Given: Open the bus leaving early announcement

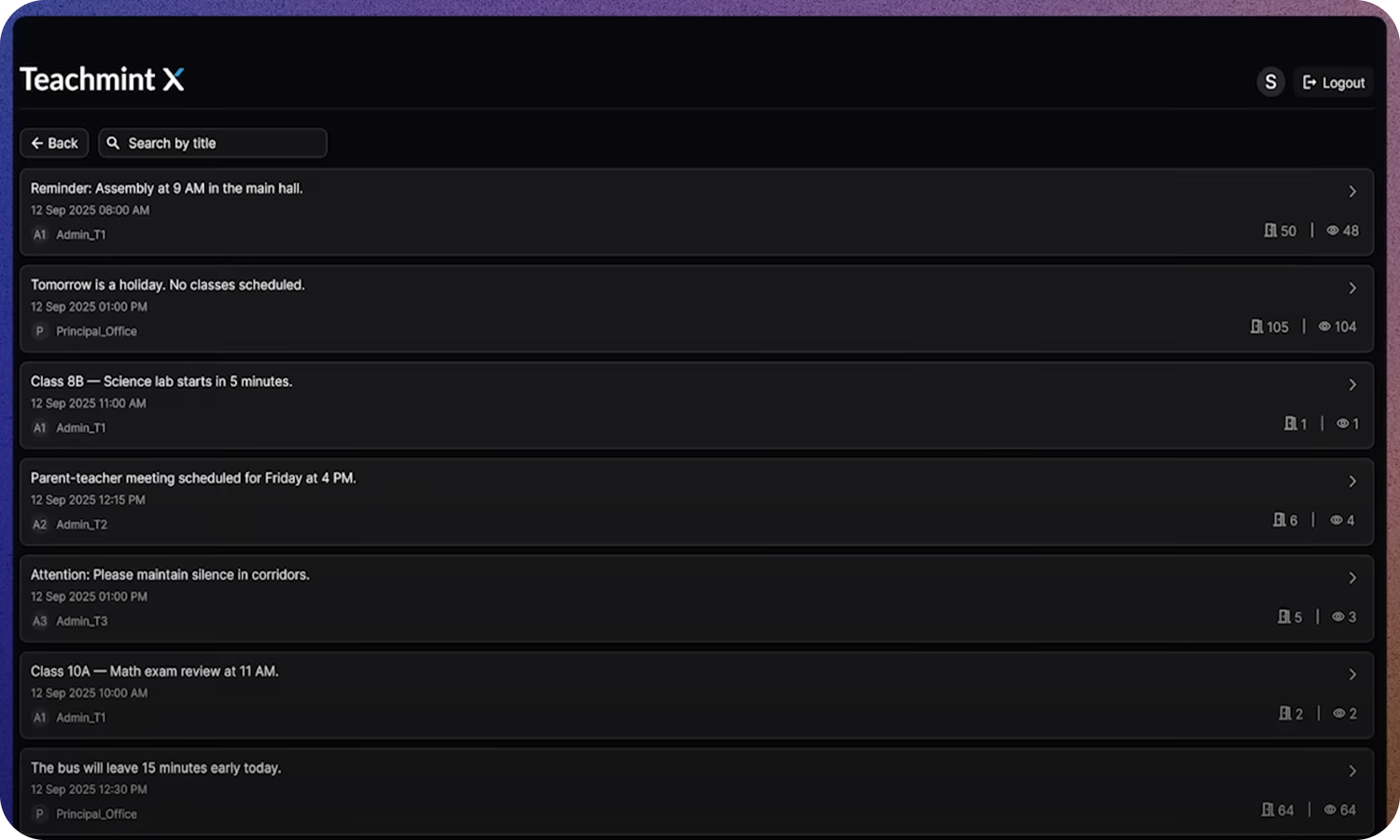Looking at the screenshot, I should 696,791.
